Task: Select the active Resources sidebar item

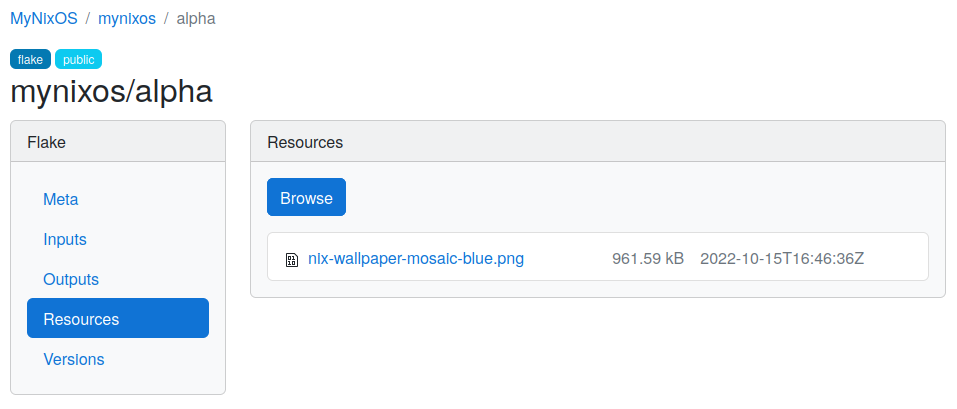Action: pyautogui.click(x=118, y=319)
